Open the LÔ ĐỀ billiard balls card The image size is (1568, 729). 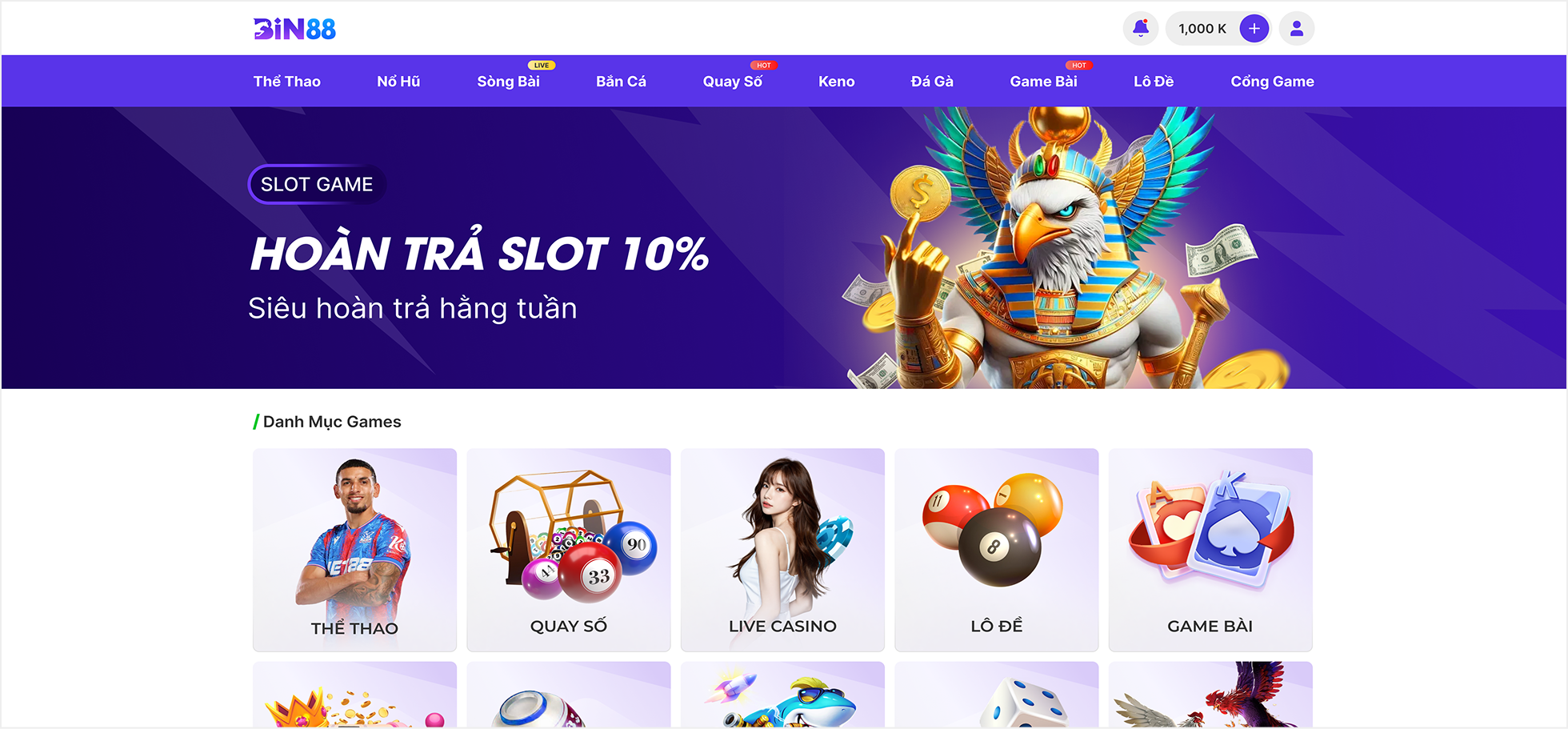tap(997, 550)
